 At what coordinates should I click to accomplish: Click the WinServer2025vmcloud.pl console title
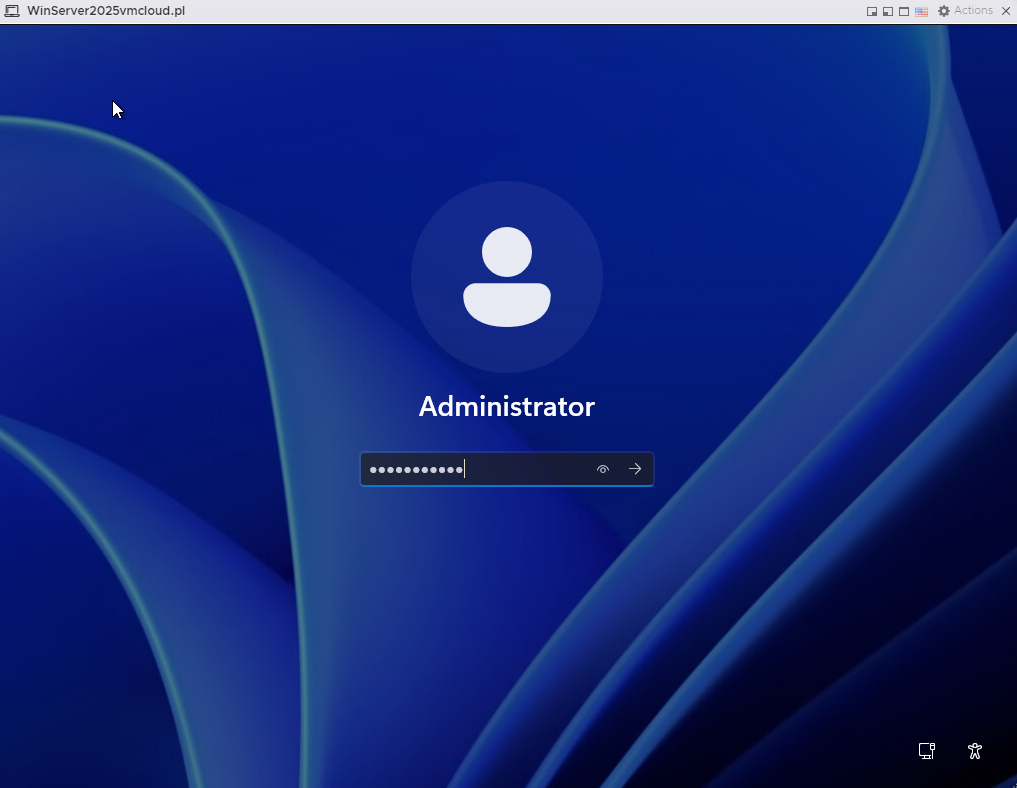105,11
